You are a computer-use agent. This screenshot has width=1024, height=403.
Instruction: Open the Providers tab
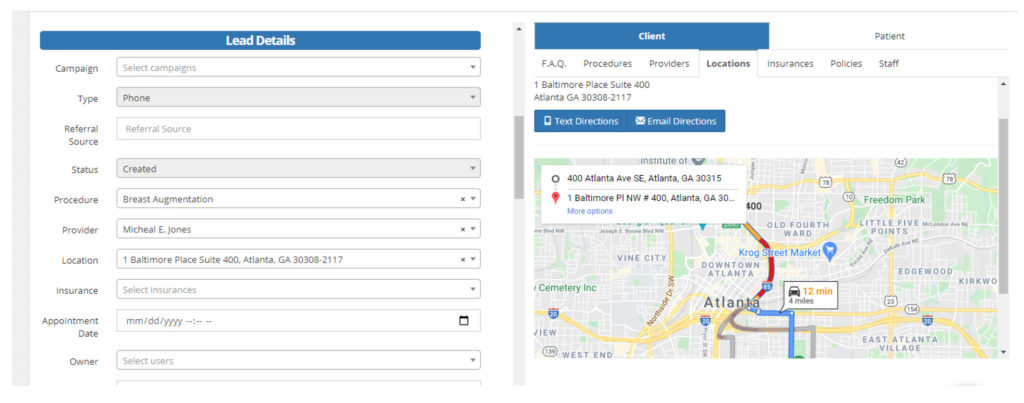(669, 64)
